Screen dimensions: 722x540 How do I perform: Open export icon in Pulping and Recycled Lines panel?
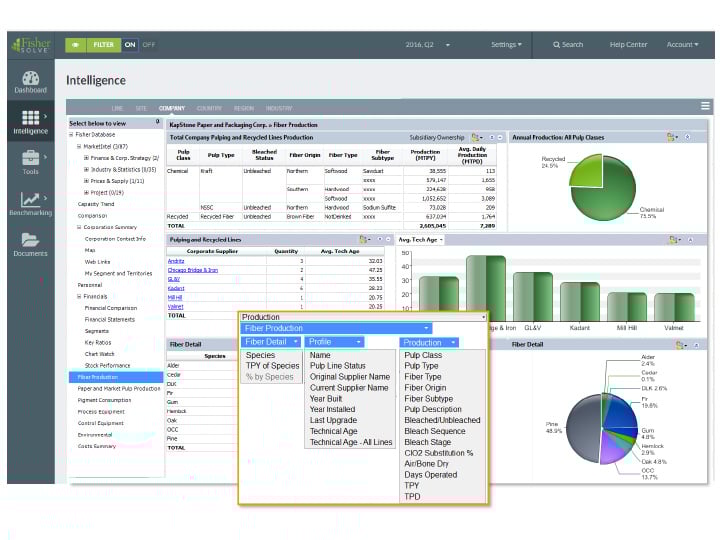[x=365, y=239]
